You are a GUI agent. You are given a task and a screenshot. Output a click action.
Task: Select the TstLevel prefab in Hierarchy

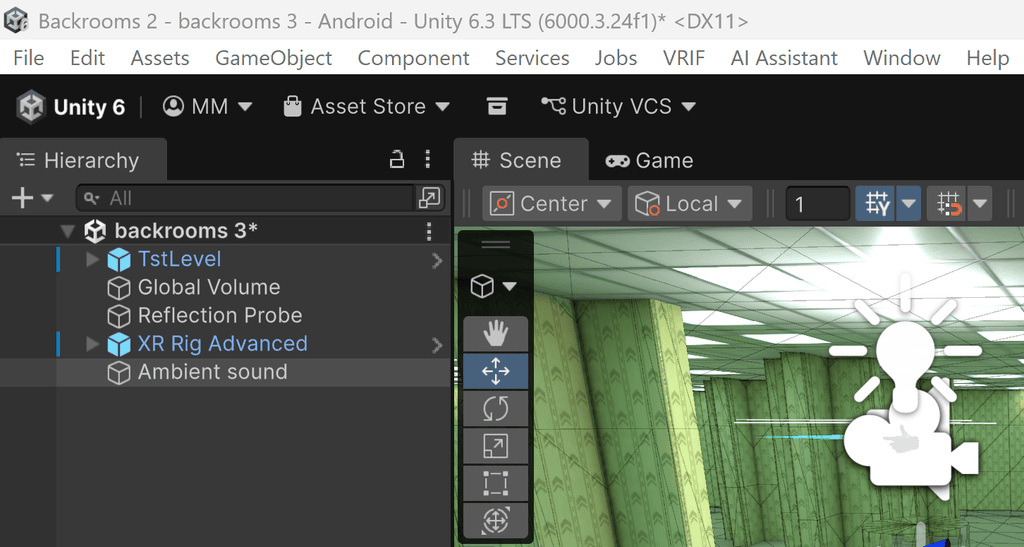180,259
